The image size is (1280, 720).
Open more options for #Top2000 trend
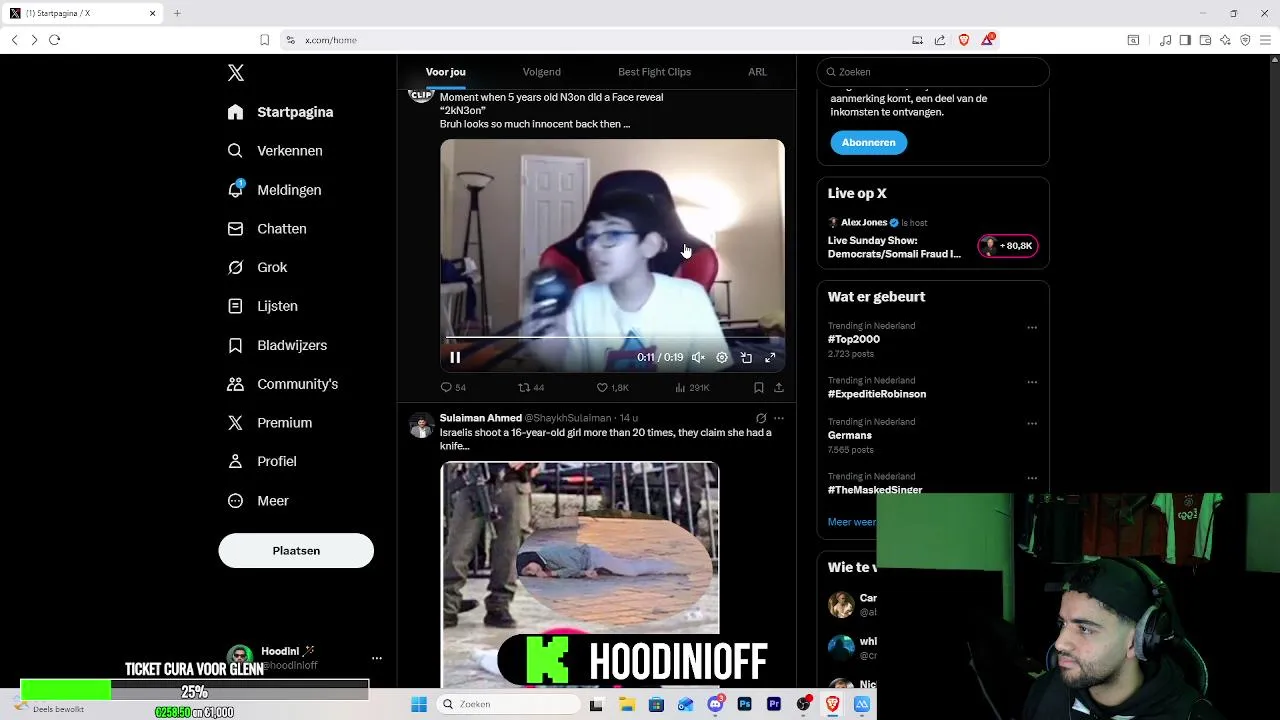(1032, 327)
